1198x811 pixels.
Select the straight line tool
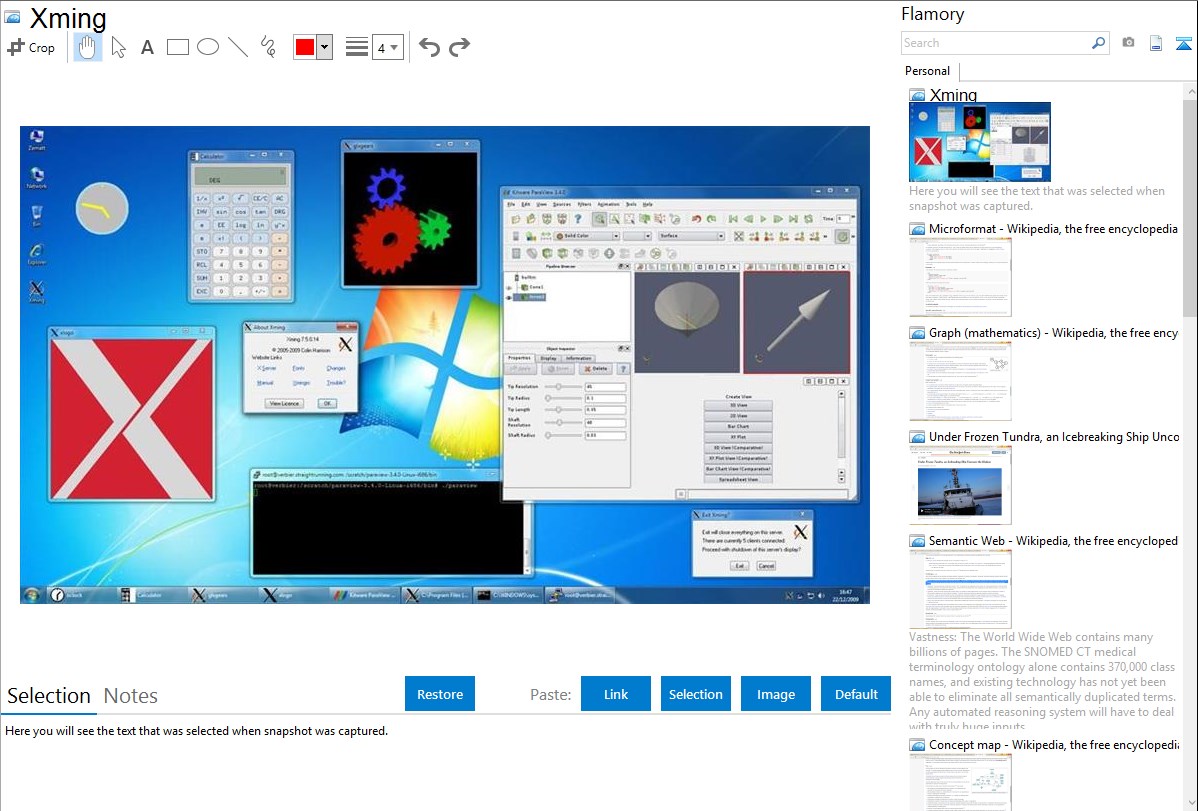[x=238, y=47]
